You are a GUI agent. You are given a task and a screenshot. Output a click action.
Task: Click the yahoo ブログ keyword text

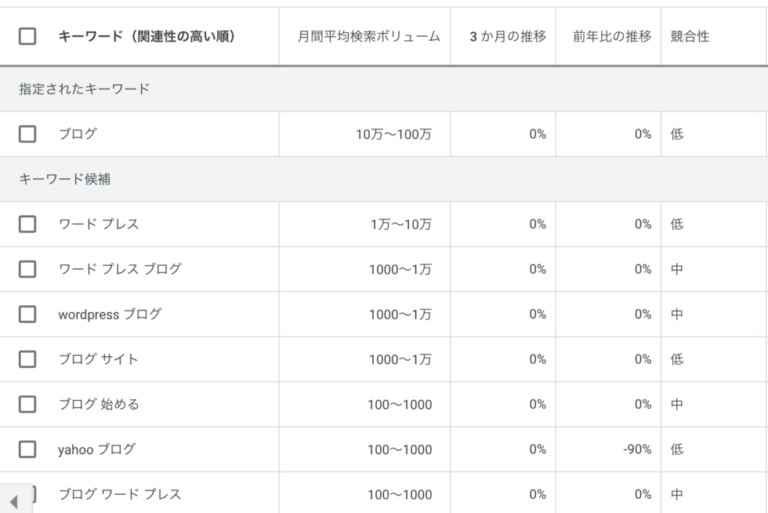96,449
